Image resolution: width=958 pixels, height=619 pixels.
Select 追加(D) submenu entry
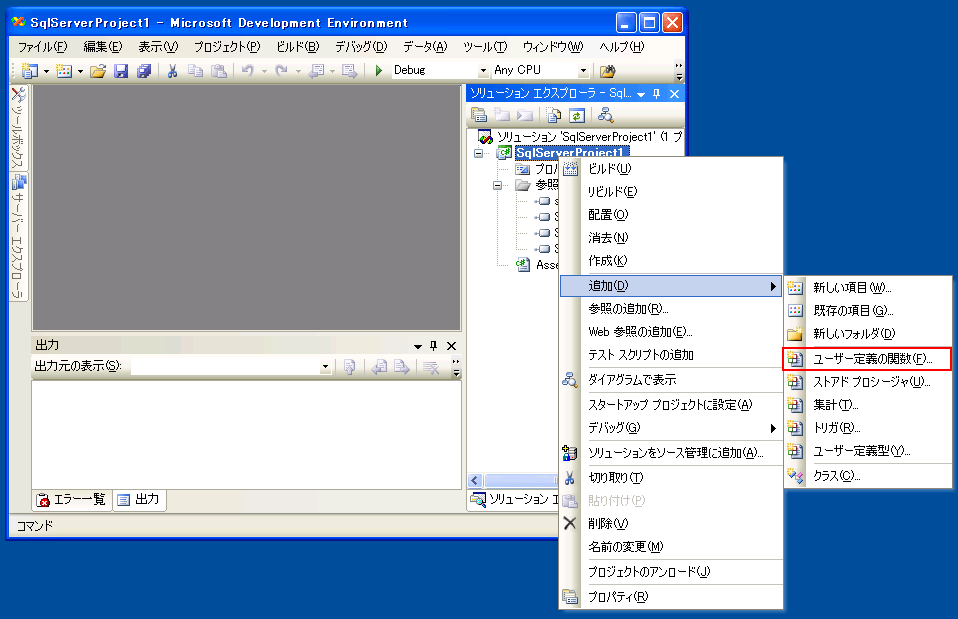[x=671, y=286]
